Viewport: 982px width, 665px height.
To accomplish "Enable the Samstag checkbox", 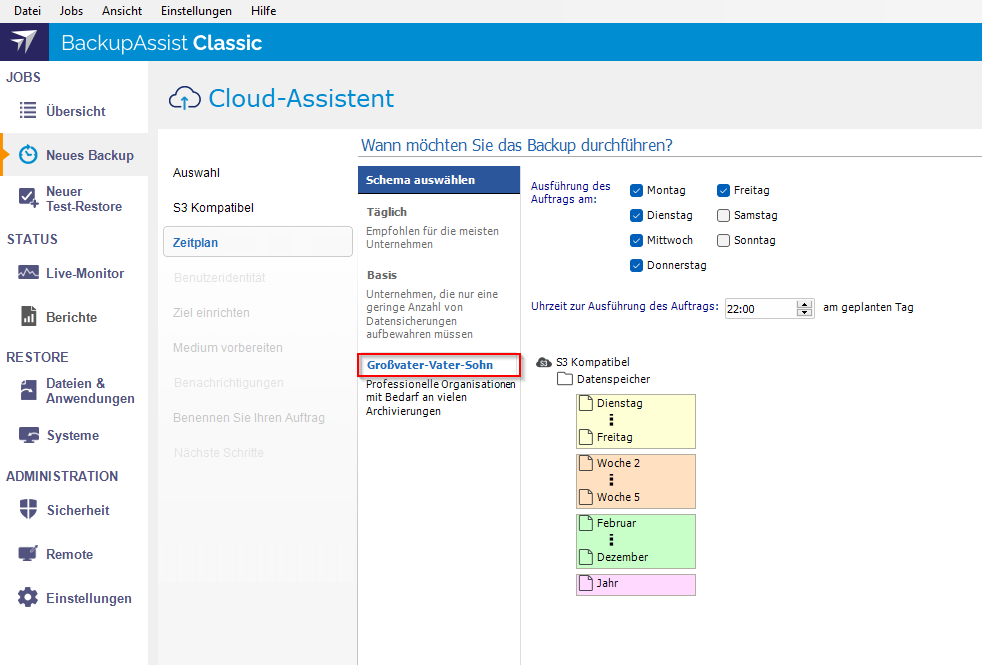I will point(723,215).
